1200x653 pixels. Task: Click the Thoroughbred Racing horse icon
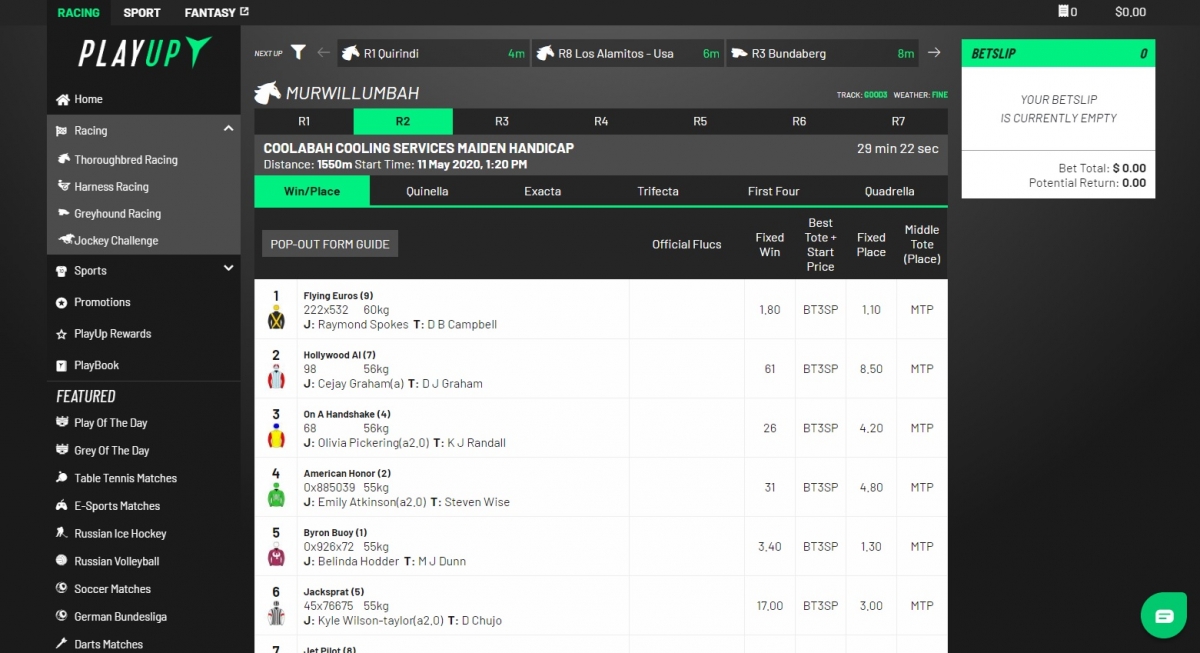pyautogui.click(x=66, y=160)
